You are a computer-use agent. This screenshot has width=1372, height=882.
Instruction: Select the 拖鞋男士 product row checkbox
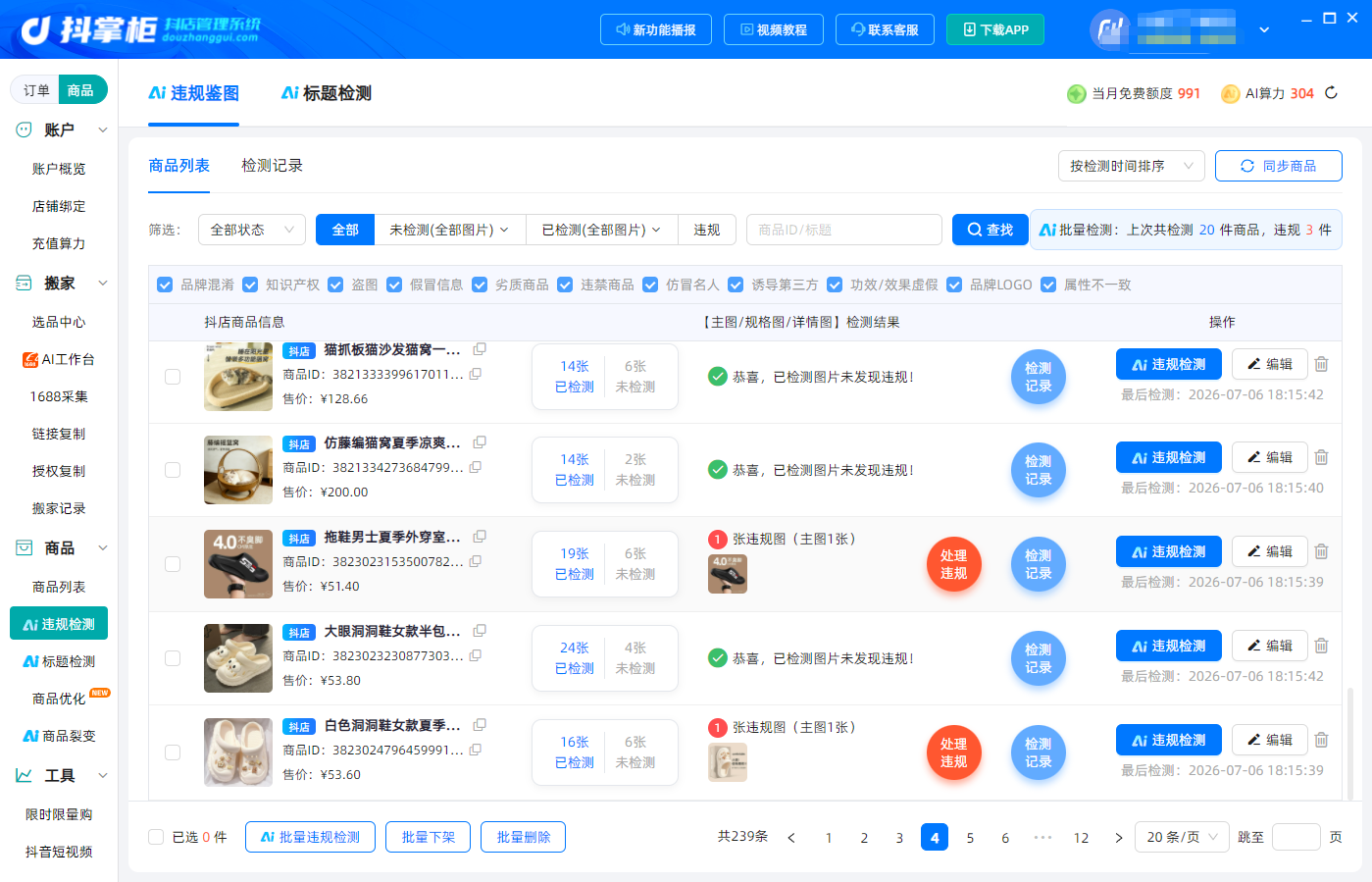click(173, 564)
